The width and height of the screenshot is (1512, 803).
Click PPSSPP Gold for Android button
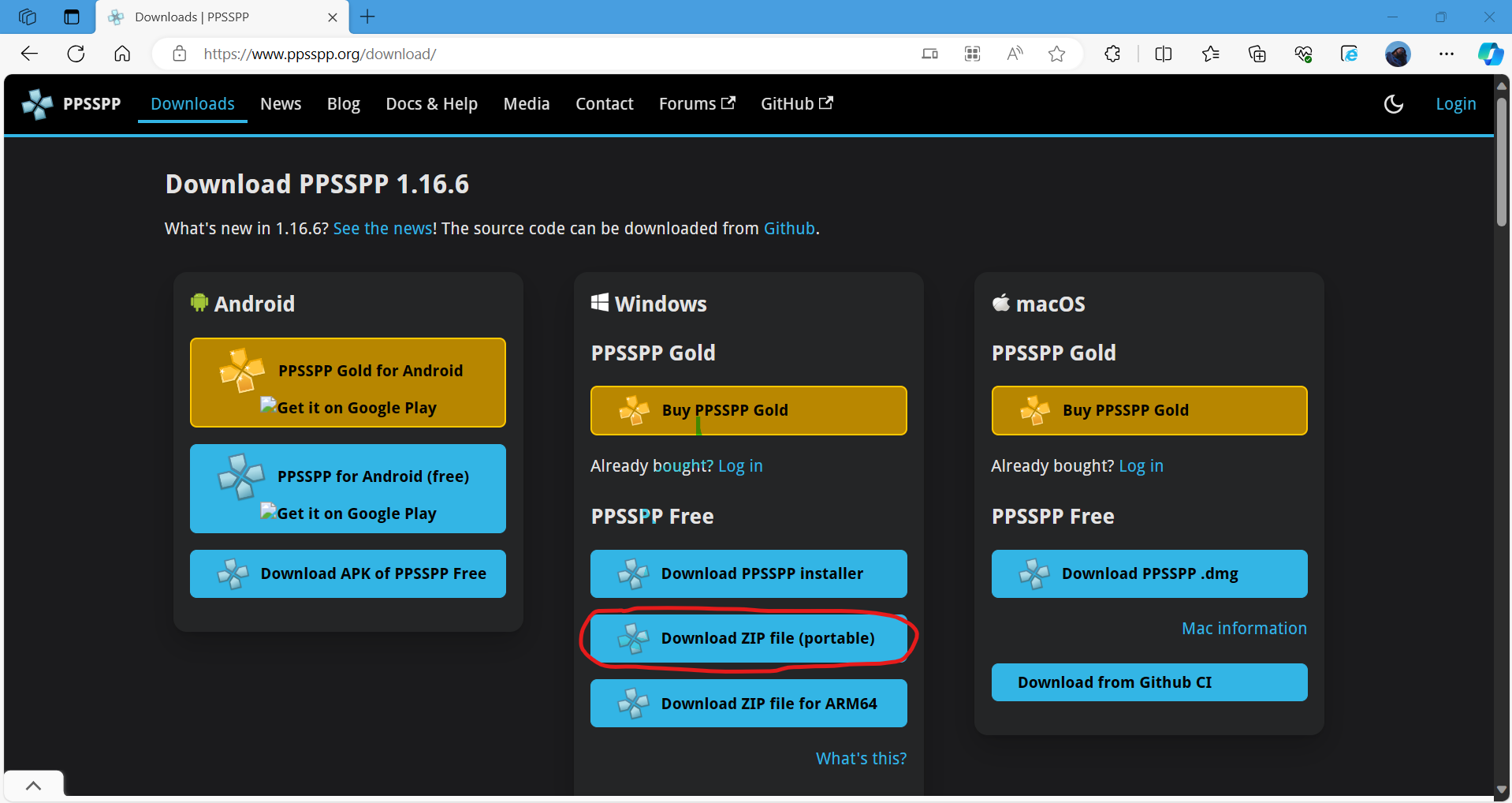348,383
